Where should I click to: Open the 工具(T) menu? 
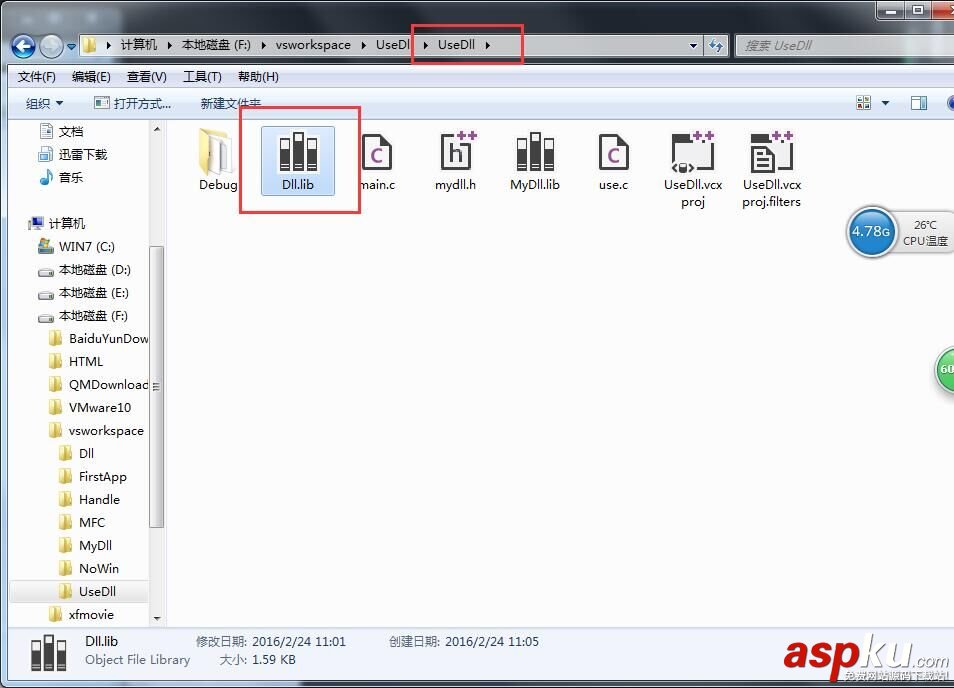tap(203, 76)
